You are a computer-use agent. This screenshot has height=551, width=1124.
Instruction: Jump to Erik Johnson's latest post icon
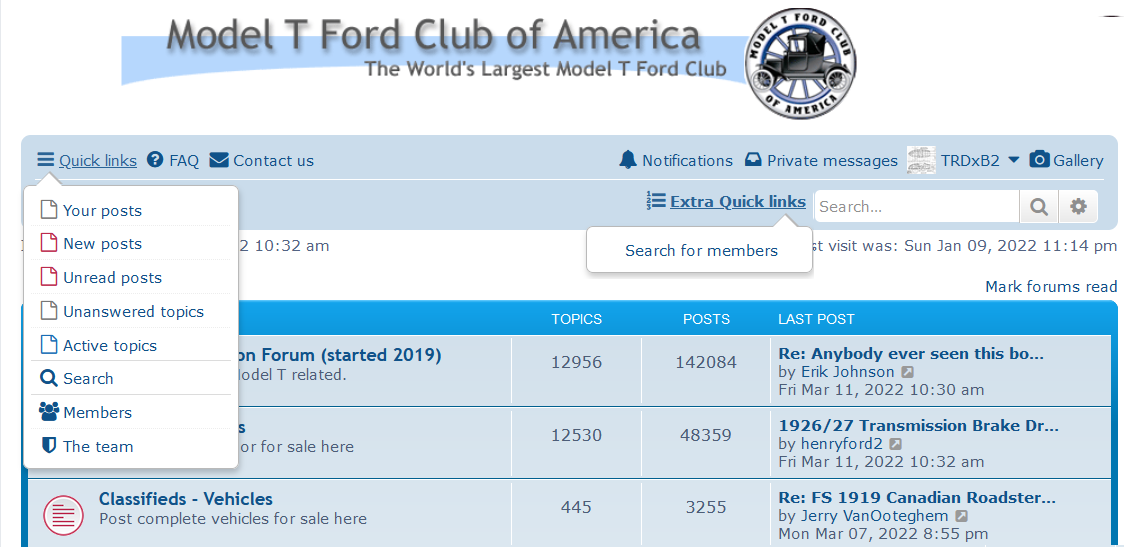[908, 372]
